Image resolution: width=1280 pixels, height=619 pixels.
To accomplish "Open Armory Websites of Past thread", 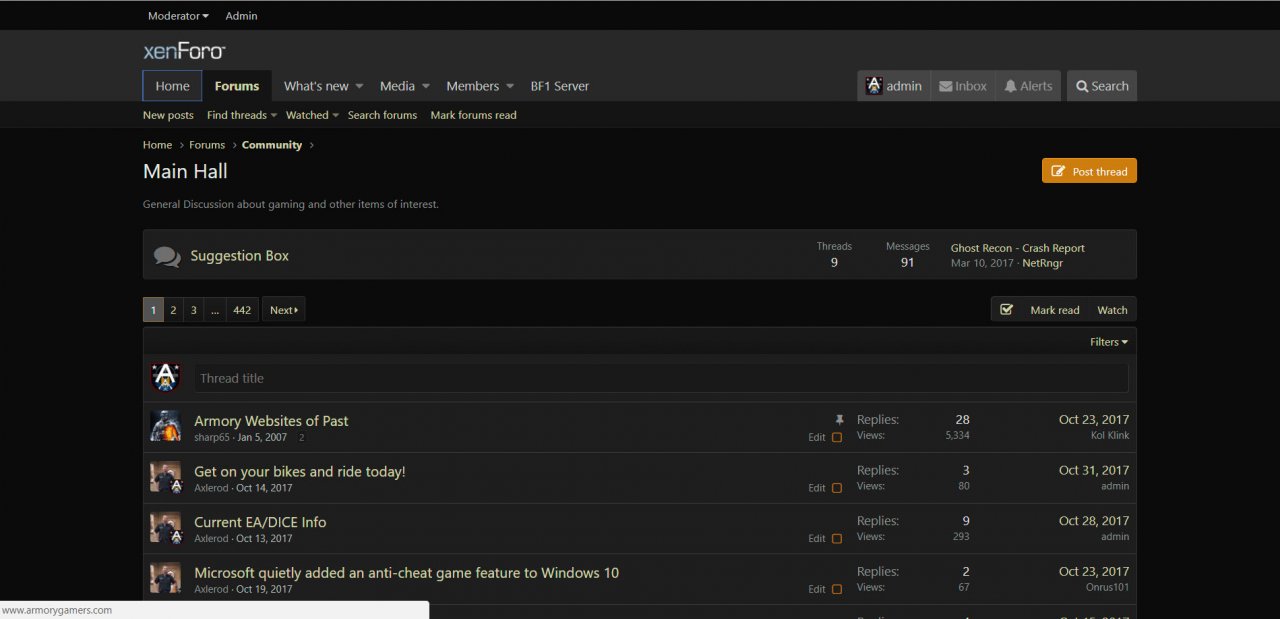I will pos(271,421).
